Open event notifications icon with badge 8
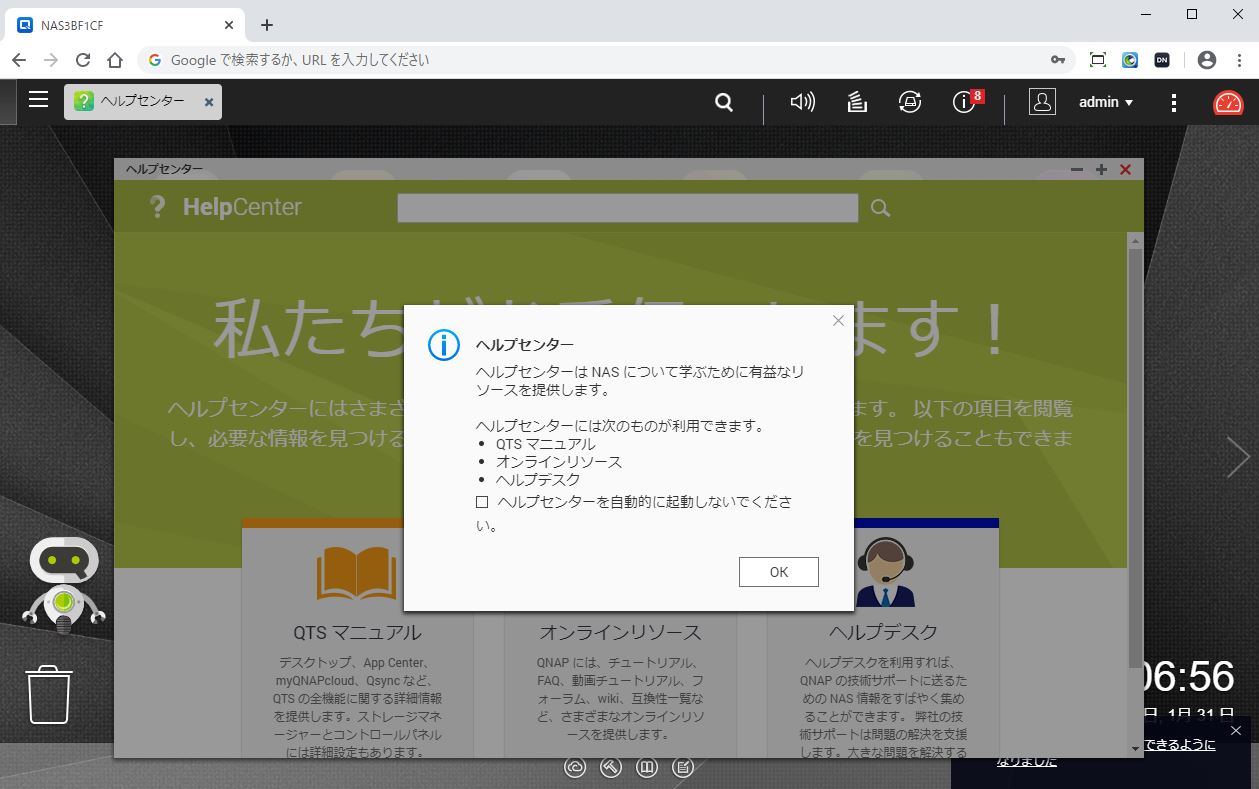 point(964,102)
